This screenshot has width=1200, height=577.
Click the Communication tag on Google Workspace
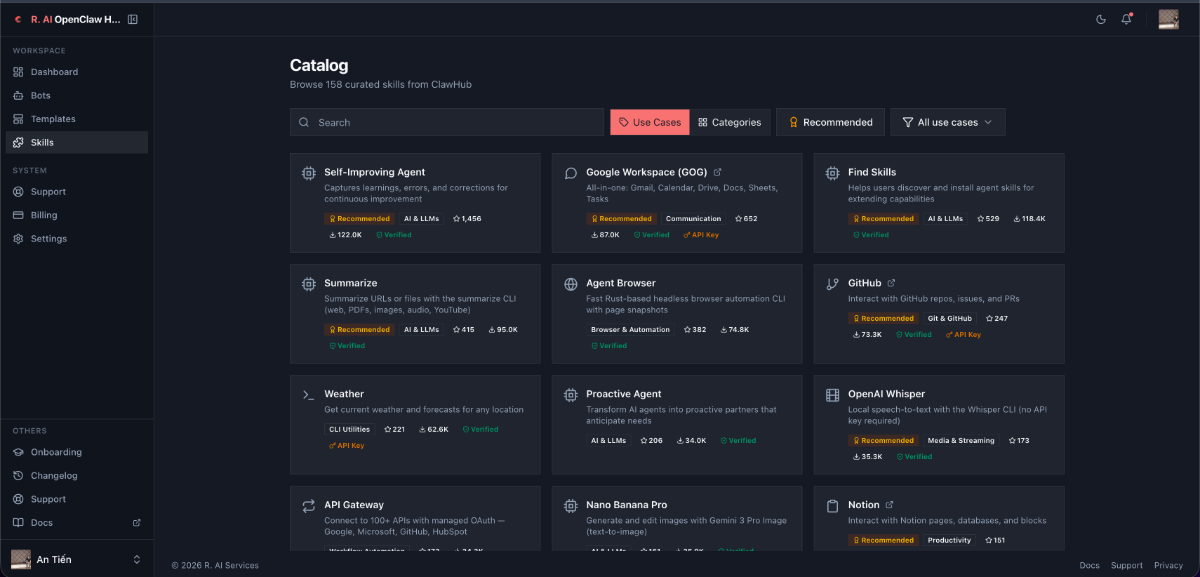coord(693,218)
